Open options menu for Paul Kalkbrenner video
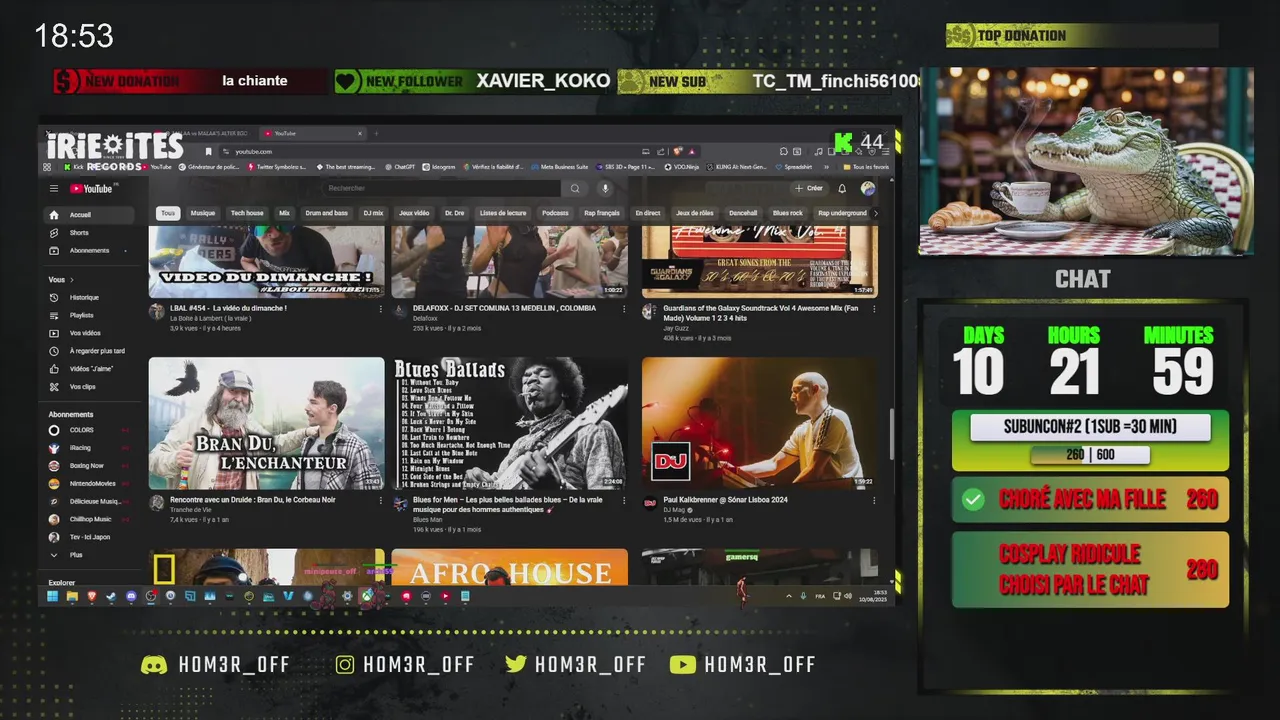The image size is (1280, 720). pyautogui.click(x=873, y=500)
